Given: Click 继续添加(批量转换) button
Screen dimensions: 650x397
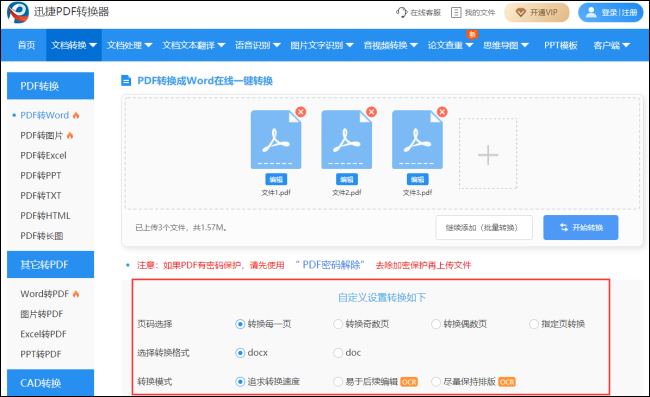Looking at the screenshot, I should 484,228.
